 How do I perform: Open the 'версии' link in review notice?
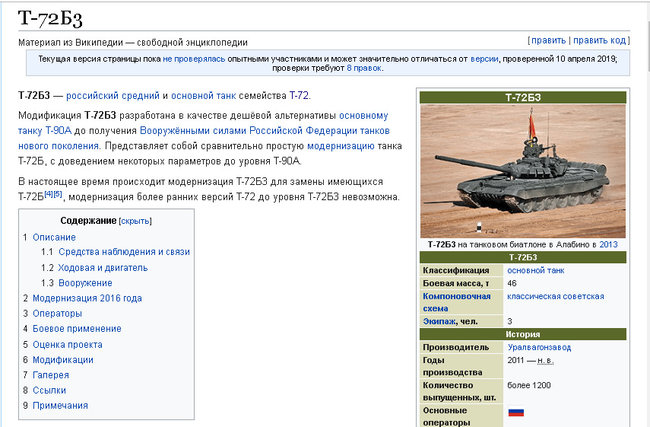coord(484,59)
